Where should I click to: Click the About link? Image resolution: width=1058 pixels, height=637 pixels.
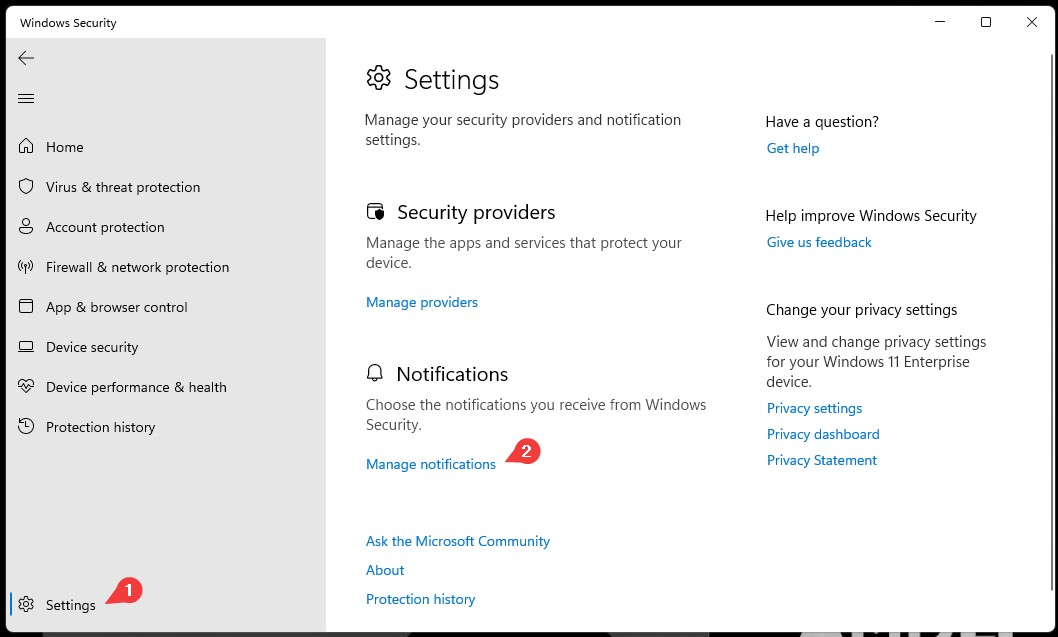(385, 570)
